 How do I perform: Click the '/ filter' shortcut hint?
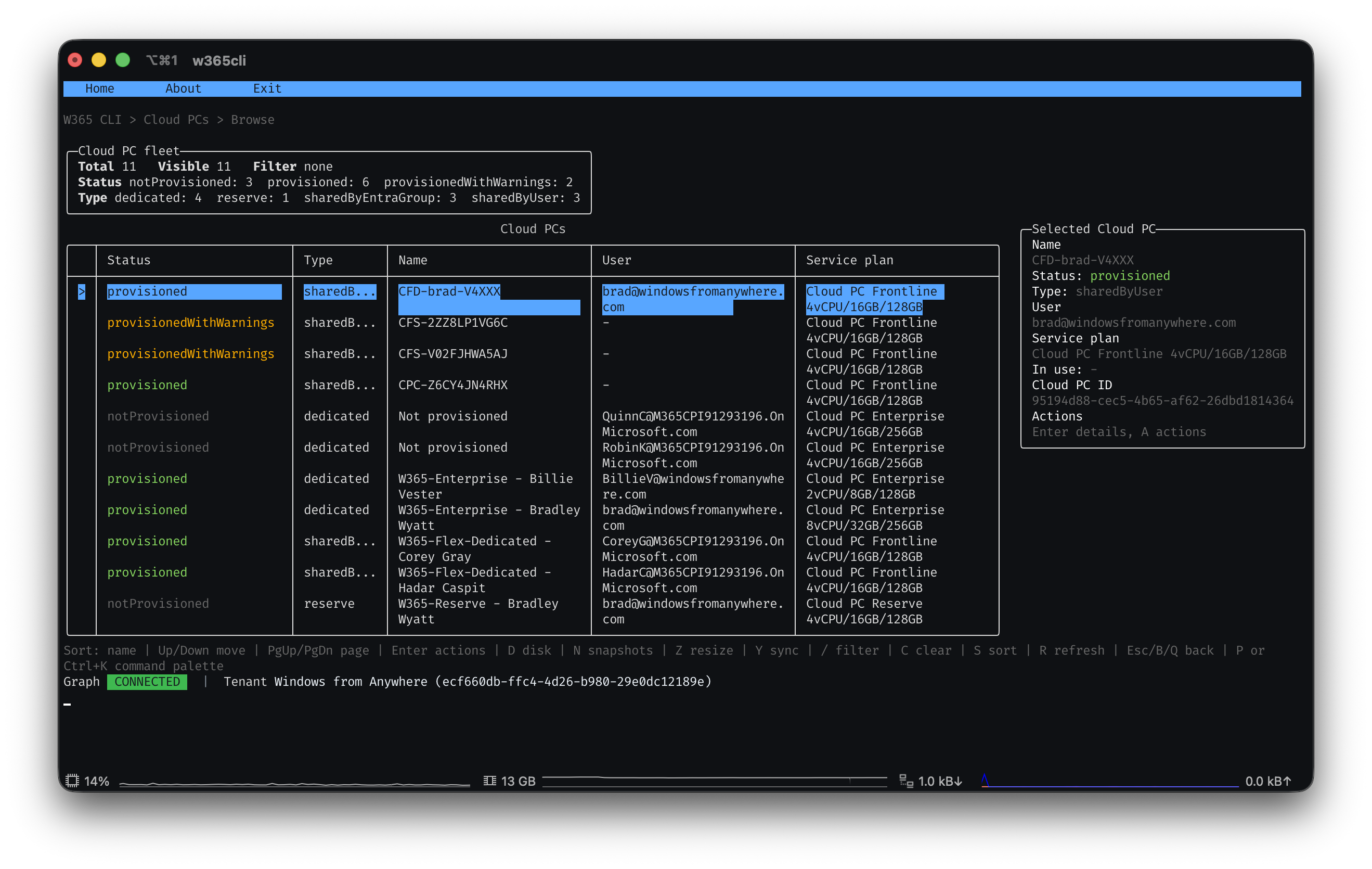[850, 650]
